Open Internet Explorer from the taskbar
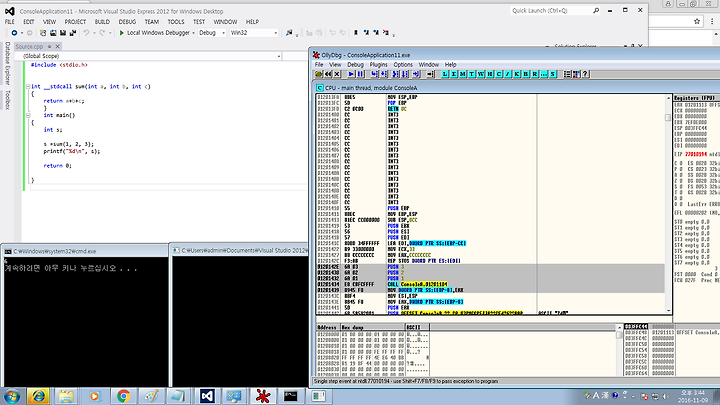The image size is (720, 405). (38, 396)
